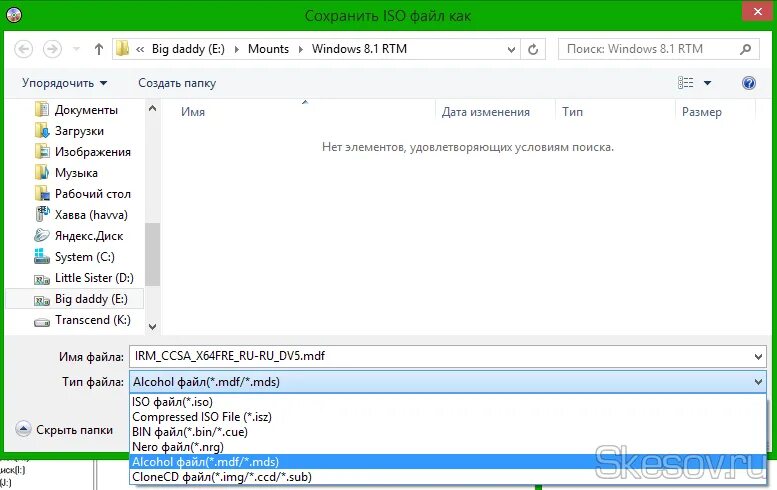Open the Упорядочить menu
The image size is (777, 490).
[64, 83]
